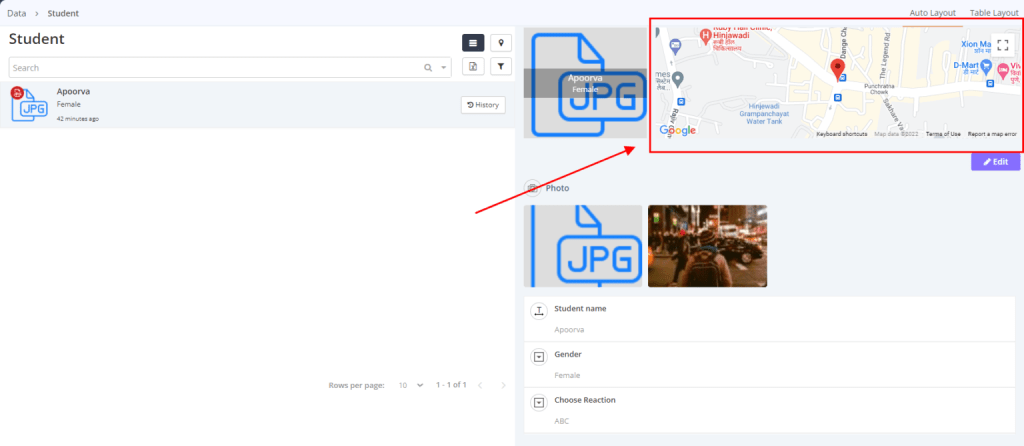
Task: Open the street photo thumbnail
Action: pos(707,246)
